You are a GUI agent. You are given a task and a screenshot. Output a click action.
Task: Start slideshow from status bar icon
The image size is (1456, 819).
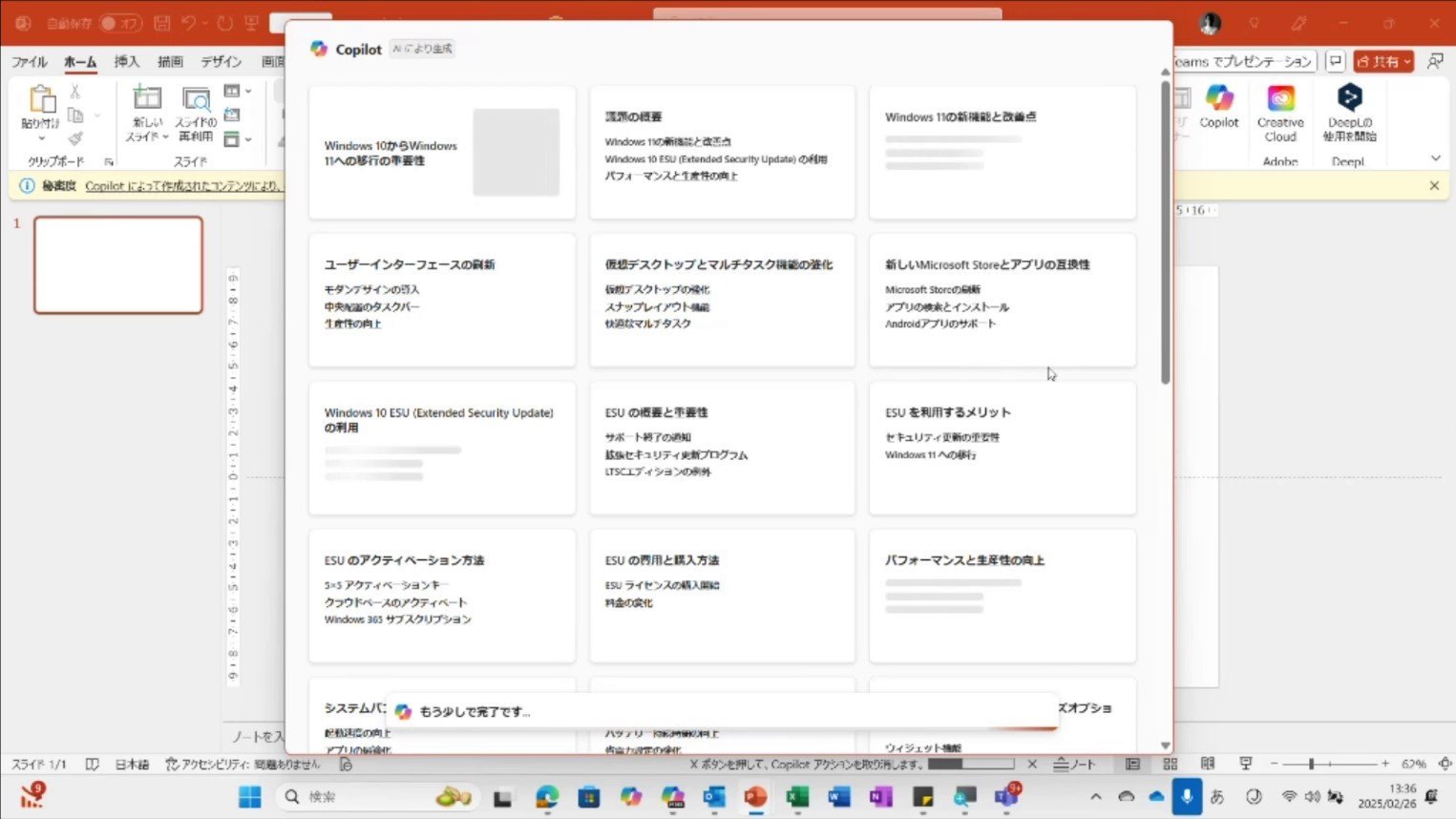click(1245, 765)
